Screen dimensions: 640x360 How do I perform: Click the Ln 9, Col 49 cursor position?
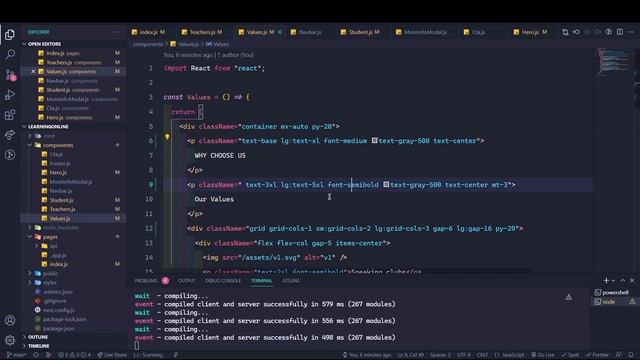point(411,355)
